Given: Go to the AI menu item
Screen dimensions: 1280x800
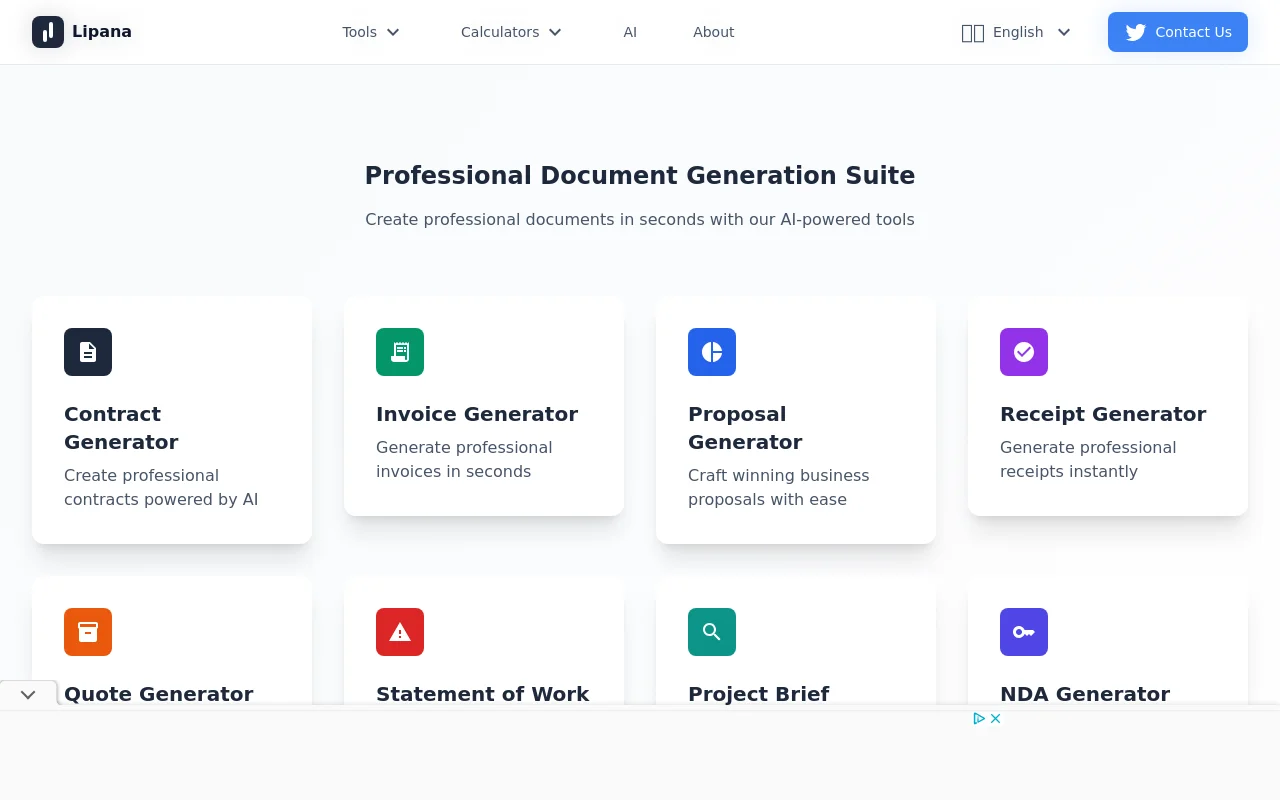Looking at the screenshot, I should coord(630,32).
